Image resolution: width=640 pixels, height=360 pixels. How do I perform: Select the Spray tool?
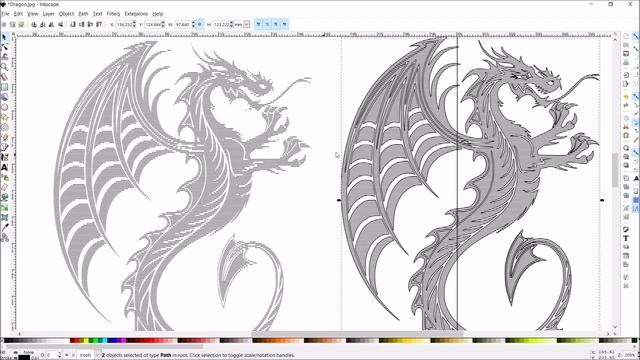tap(4, 178)
